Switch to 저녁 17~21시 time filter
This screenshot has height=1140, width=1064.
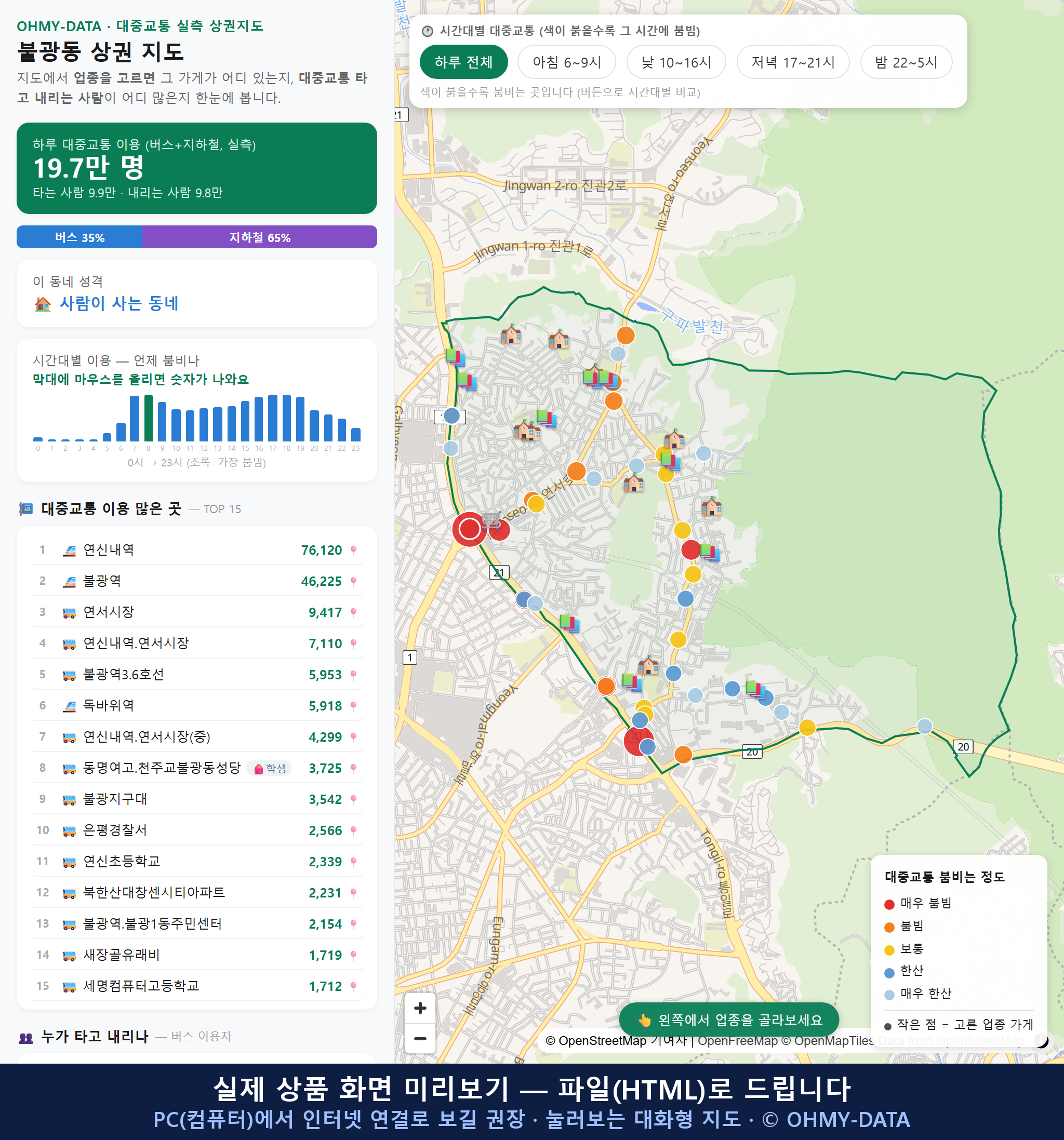(793, 62)
